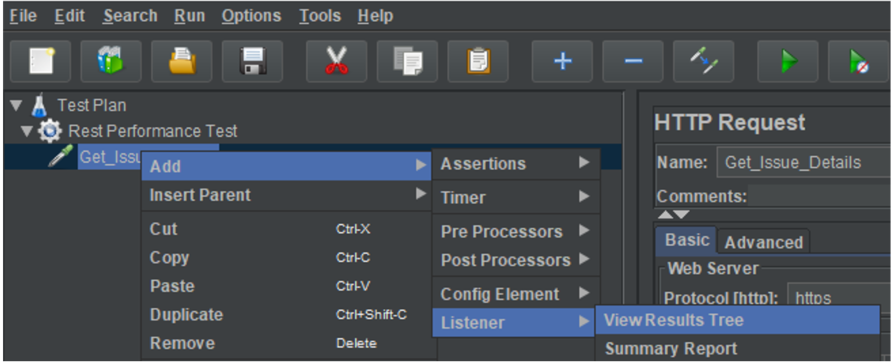Save the test plan with floppy icon
The width and height of the screenshot is (895, 364).
point(252,61)
